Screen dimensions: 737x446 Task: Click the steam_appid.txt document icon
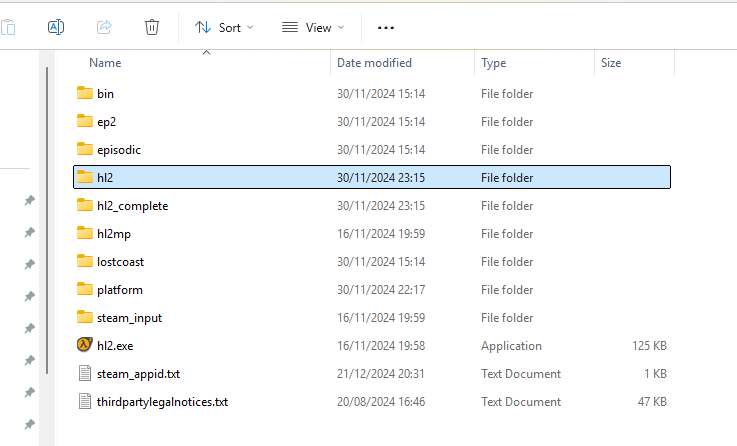coord(85,373)
